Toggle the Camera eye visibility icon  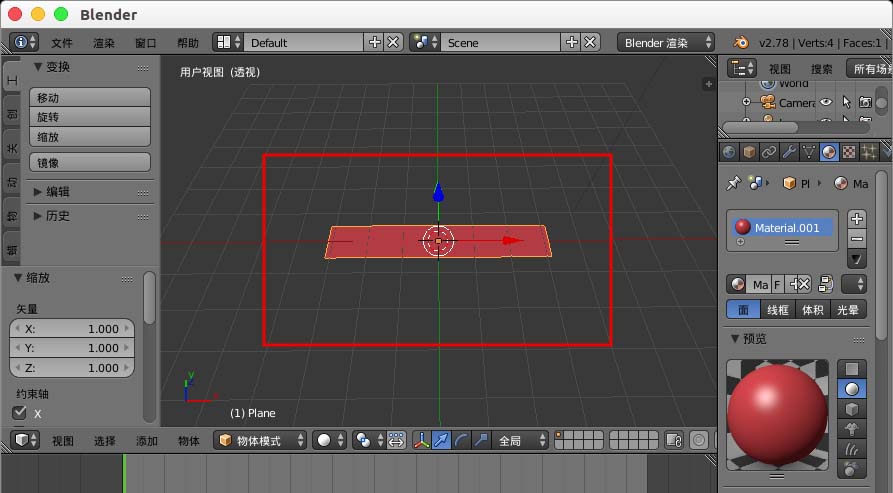(826, 102)
